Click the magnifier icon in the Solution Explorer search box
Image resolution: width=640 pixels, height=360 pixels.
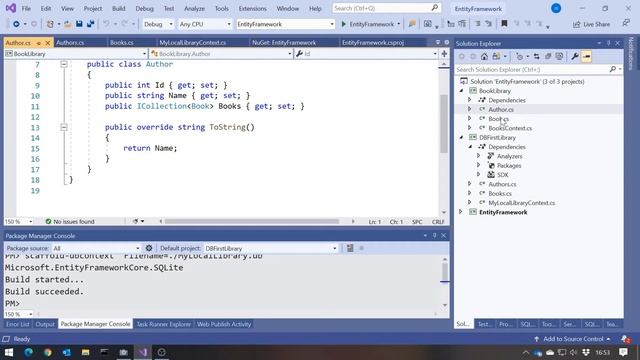click(612, 69)
